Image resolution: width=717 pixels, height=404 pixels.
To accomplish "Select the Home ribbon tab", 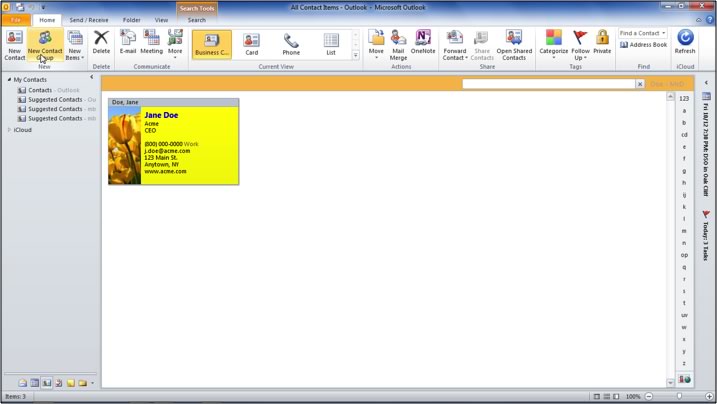I will point(47,20).
